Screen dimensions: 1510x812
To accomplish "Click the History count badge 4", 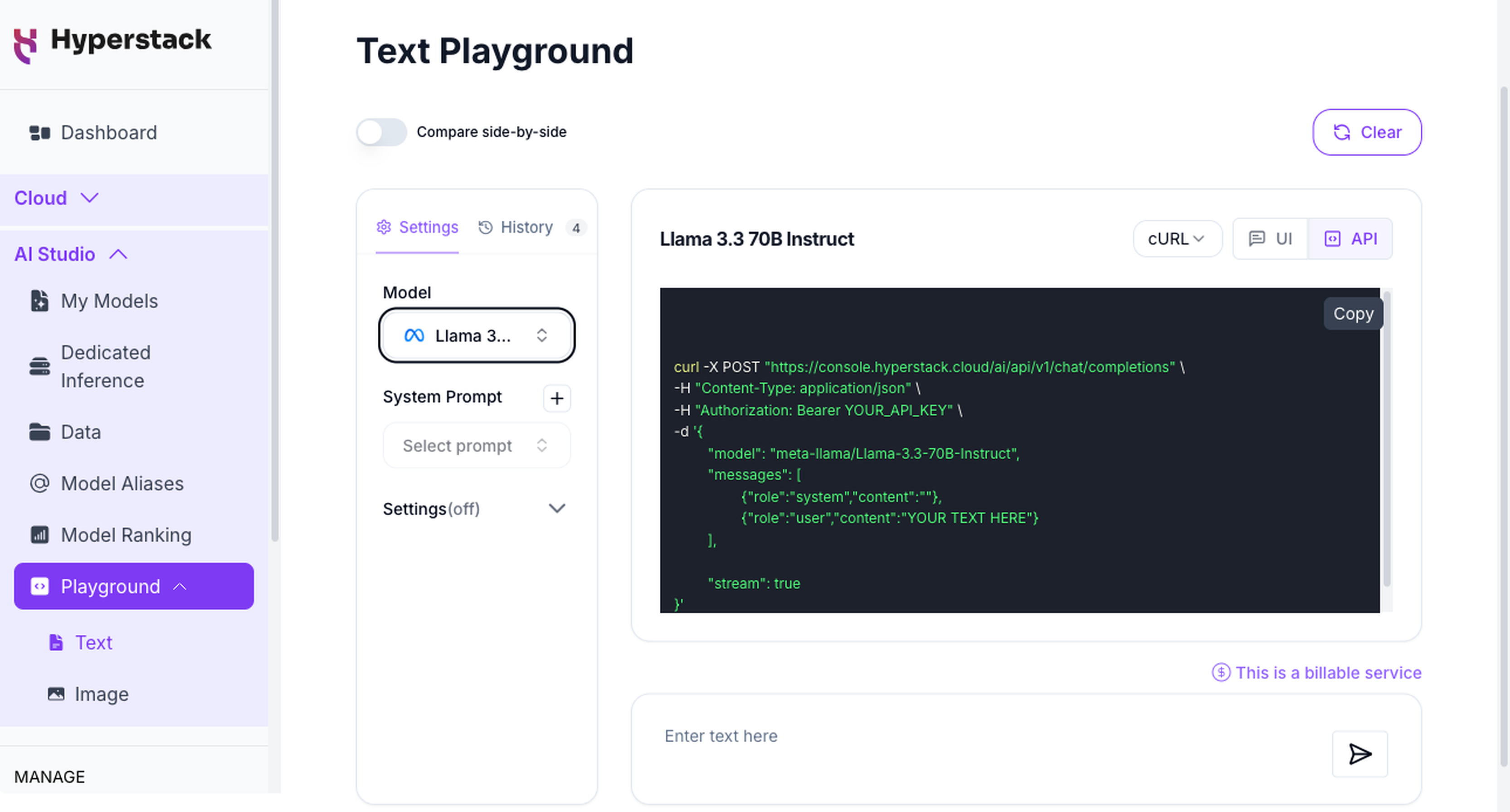I will [x=575, y=228].
